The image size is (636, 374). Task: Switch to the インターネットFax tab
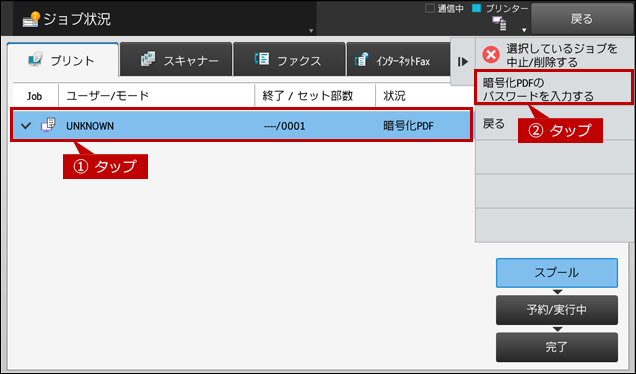[x=398, y=60]
